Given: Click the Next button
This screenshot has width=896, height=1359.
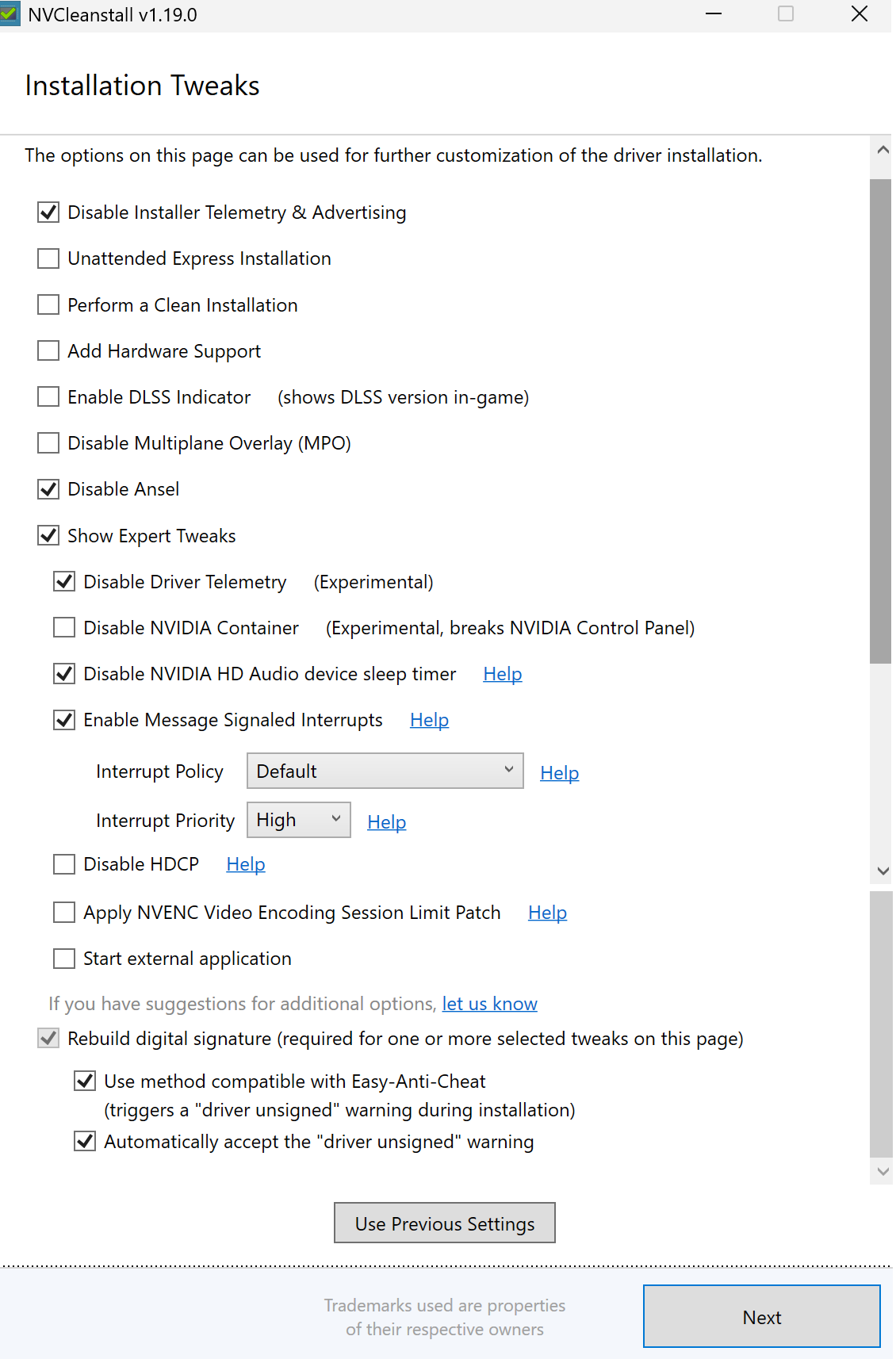Looking at the screenshot, I should [x=762, y=1317].
